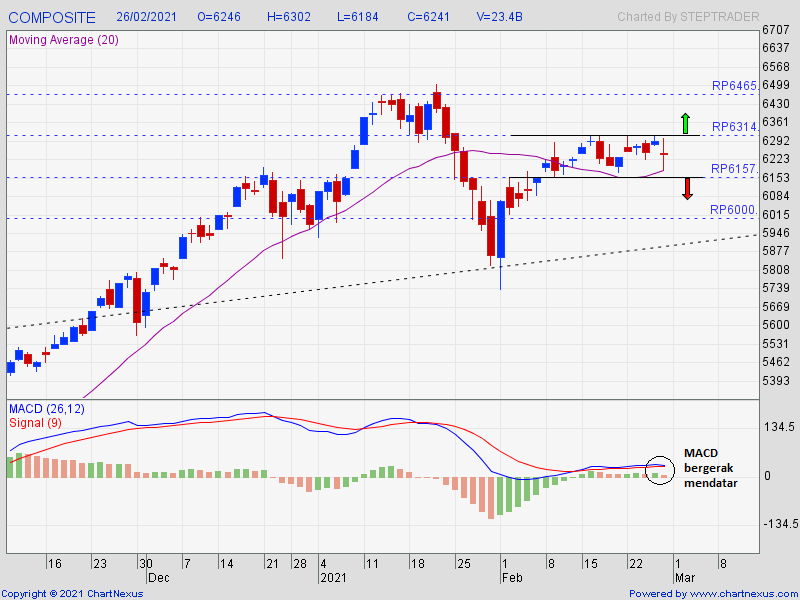Select the RP6000 price level label
Screen dimensions: 800x600
(734, 209)
